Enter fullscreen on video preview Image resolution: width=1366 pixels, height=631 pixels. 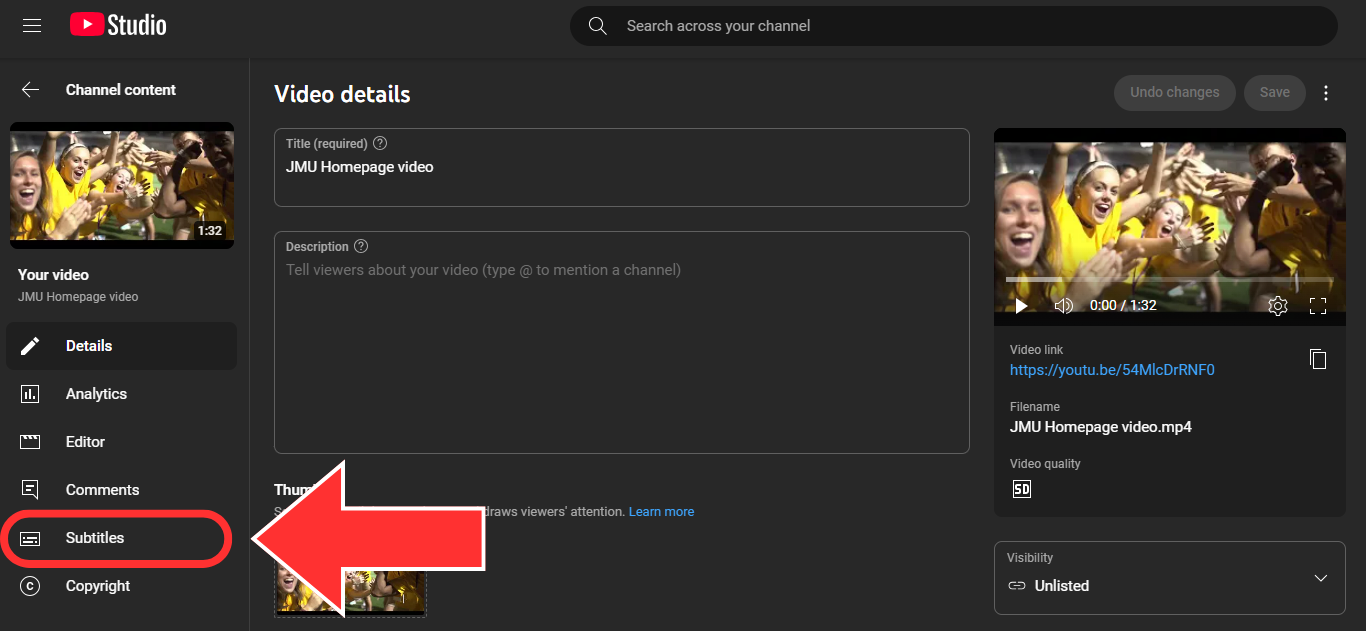[x=1318, y=306]
